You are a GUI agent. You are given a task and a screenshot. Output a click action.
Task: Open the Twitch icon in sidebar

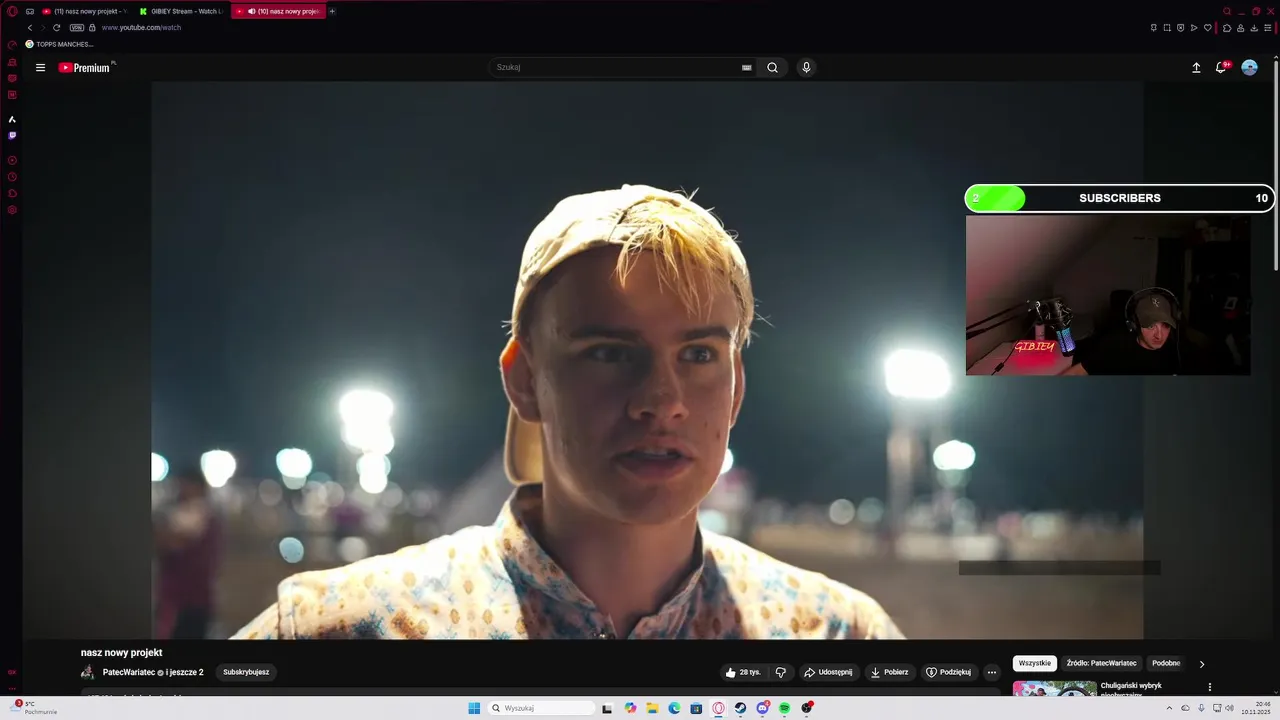coord(12,135)
